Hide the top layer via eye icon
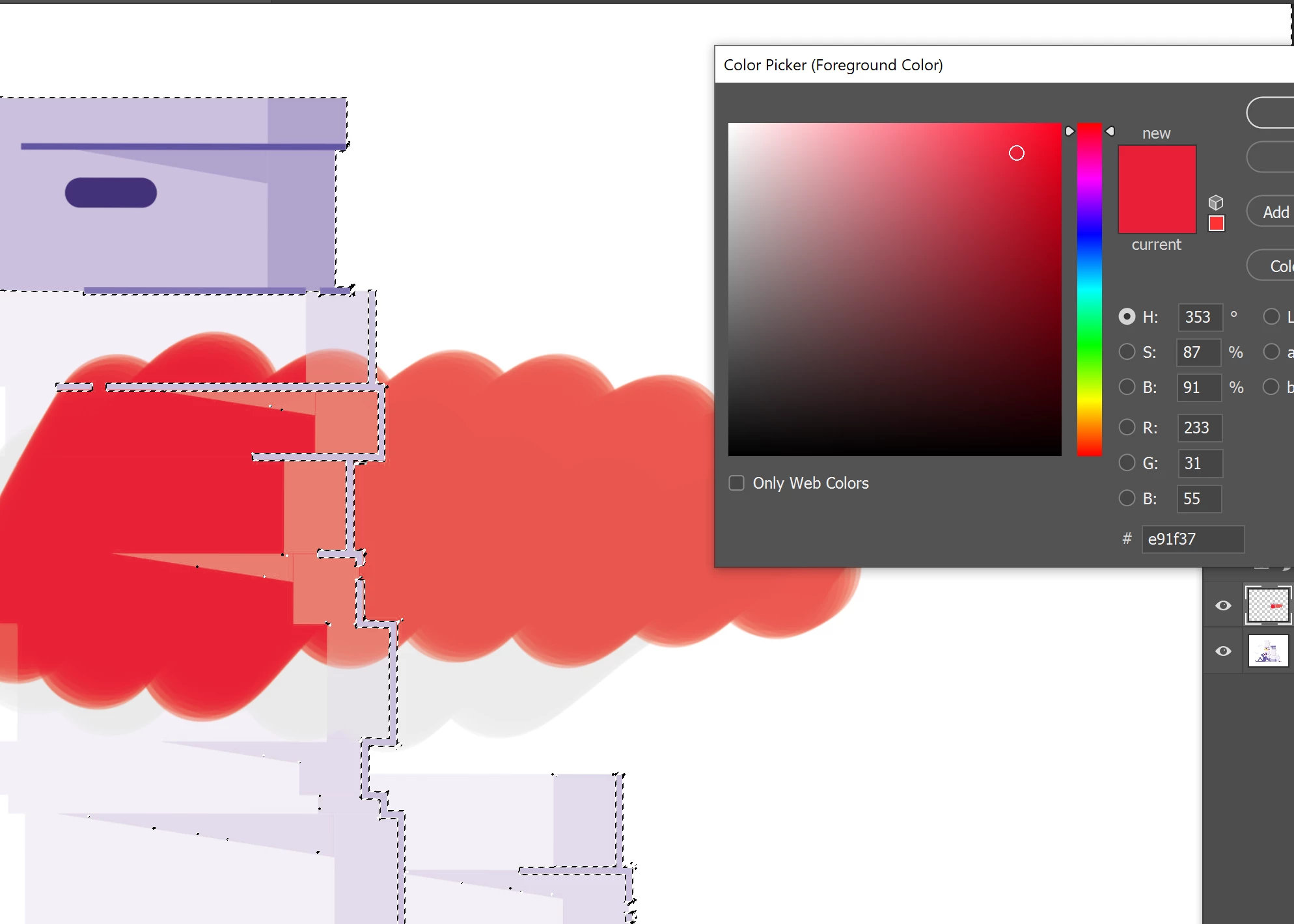This screenshot has height=924, width=1294. [1223, 605]
